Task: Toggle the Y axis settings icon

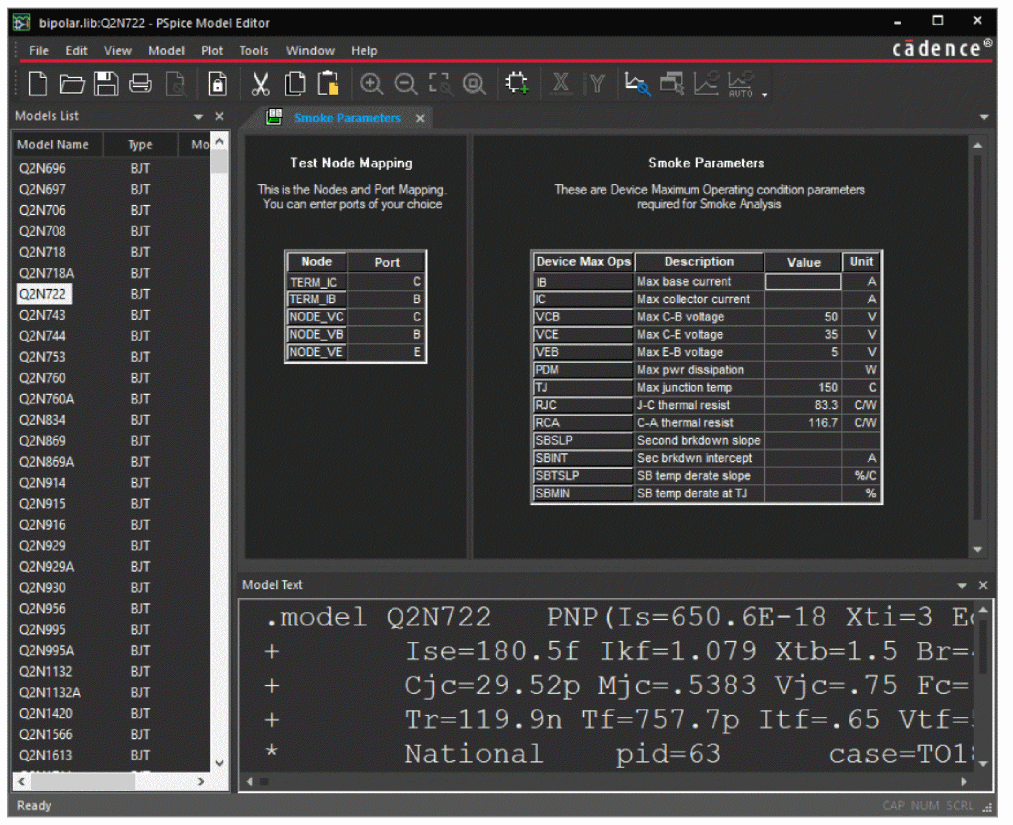Action: [595, 83]
